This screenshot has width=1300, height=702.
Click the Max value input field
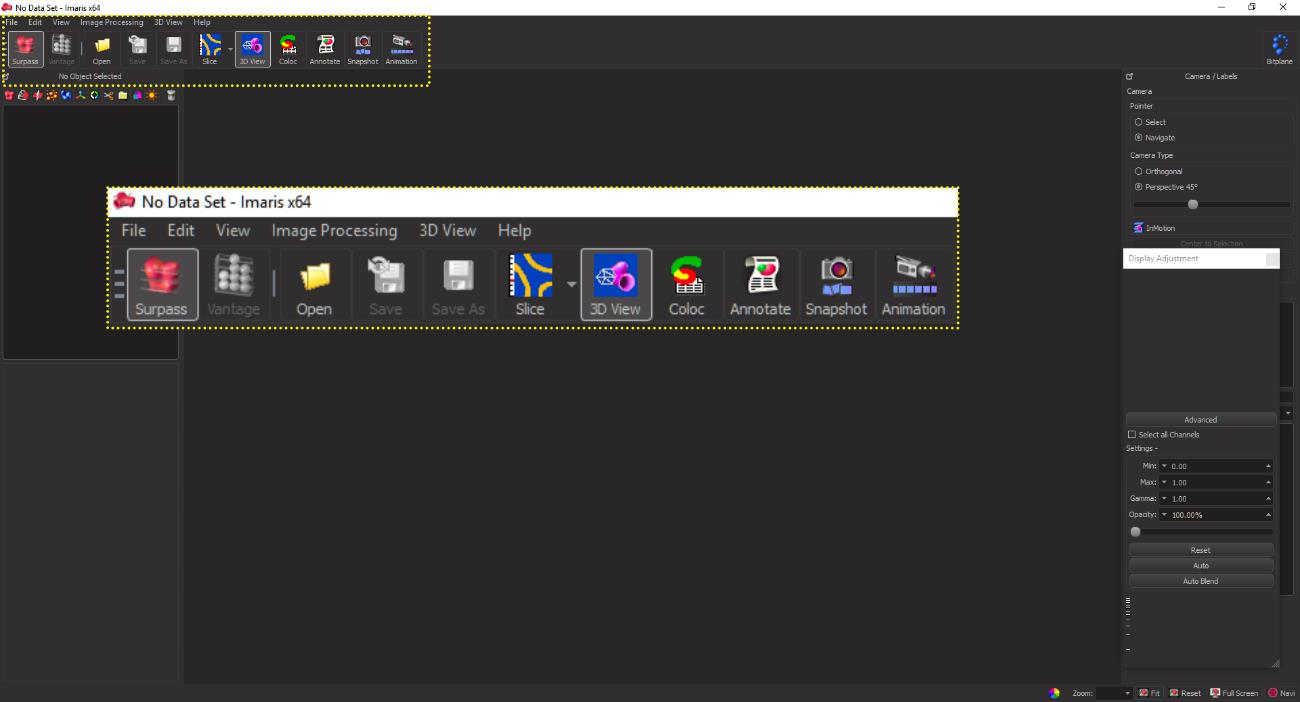pos(1215,482)
